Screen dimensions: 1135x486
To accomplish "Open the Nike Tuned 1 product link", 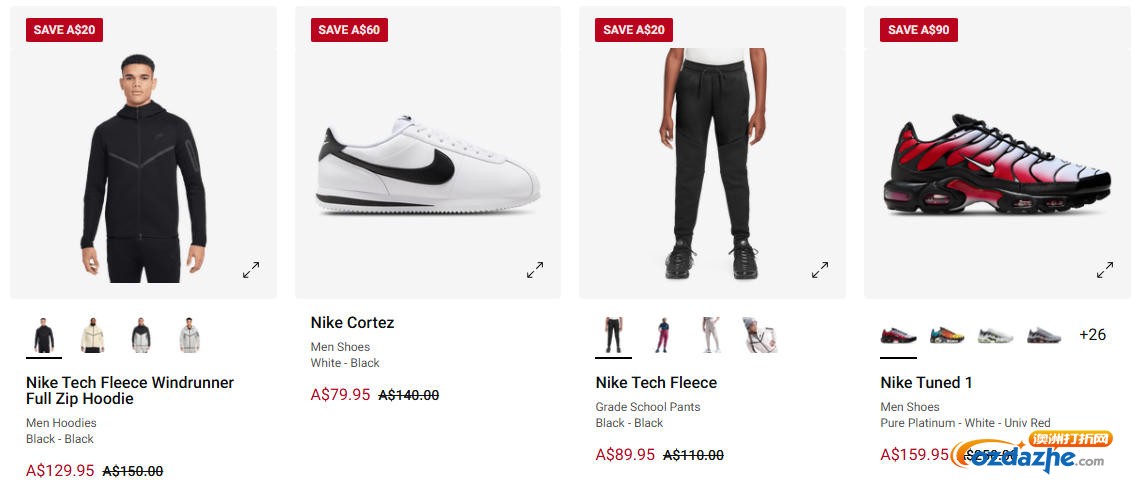I will [x=926, y=382].
